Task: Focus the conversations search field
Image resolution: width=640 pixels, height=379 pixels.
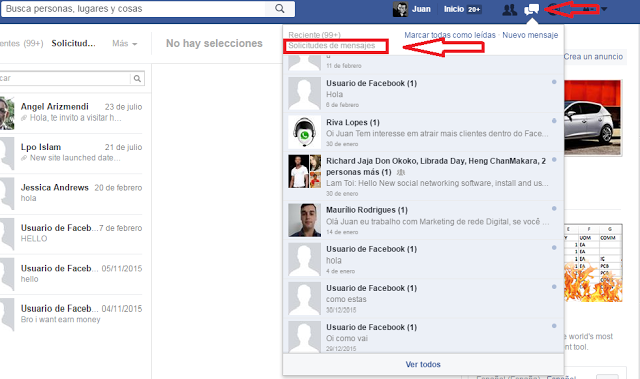Action: [64, 78]
